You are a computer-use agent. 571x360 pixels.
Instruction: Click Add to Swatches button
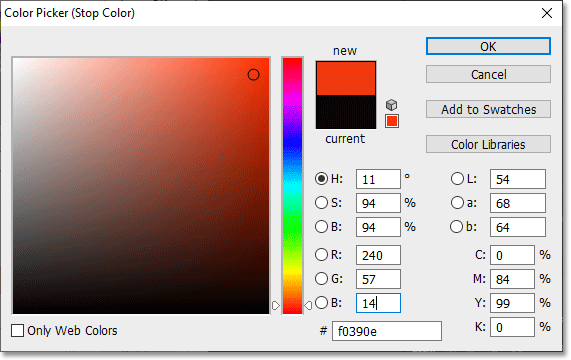[x=488, y=109]
